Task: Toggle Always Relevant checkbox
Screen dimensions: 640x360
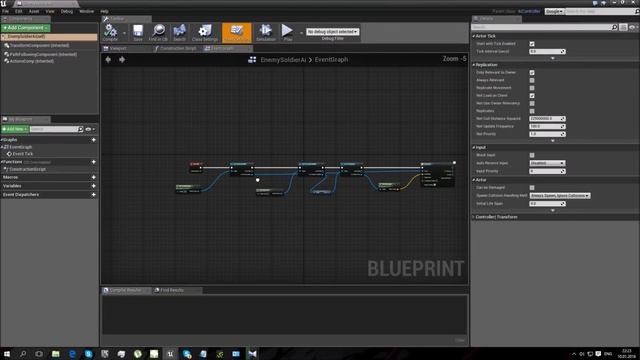Action: 532,80
